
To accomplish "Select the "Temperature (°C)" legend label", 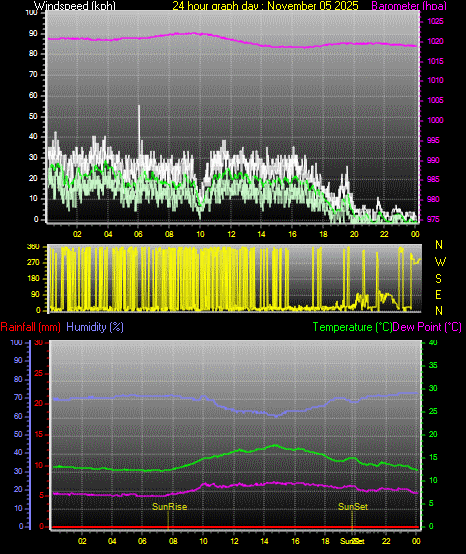I will pyautogui.click(x=353, y=327).
